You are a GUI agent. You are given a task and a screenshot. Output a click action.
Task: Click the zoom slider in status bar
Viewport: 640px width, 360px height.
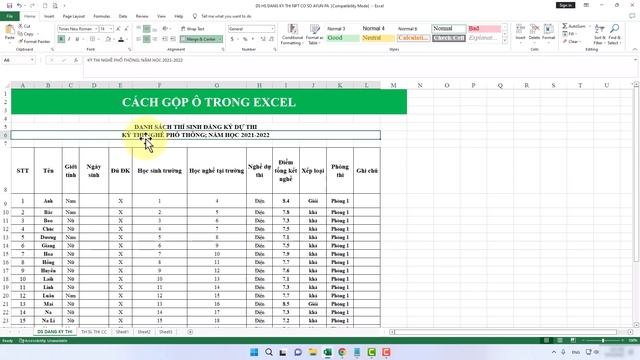(603, 340)
